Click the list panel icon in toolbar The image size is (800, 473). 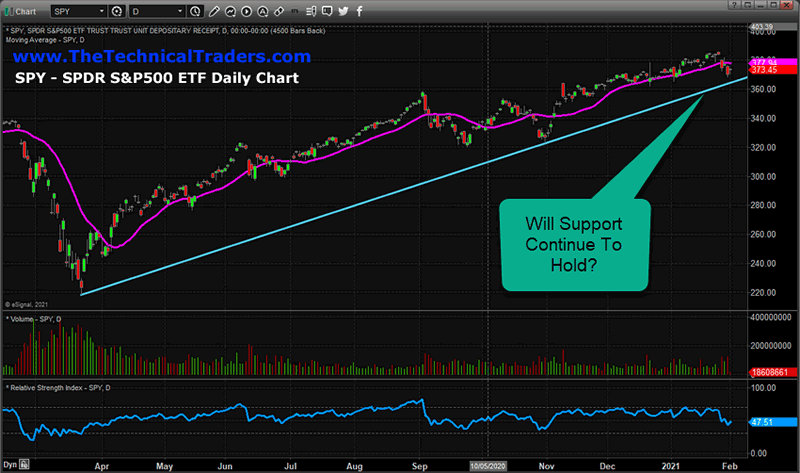(x=311, y=11)
